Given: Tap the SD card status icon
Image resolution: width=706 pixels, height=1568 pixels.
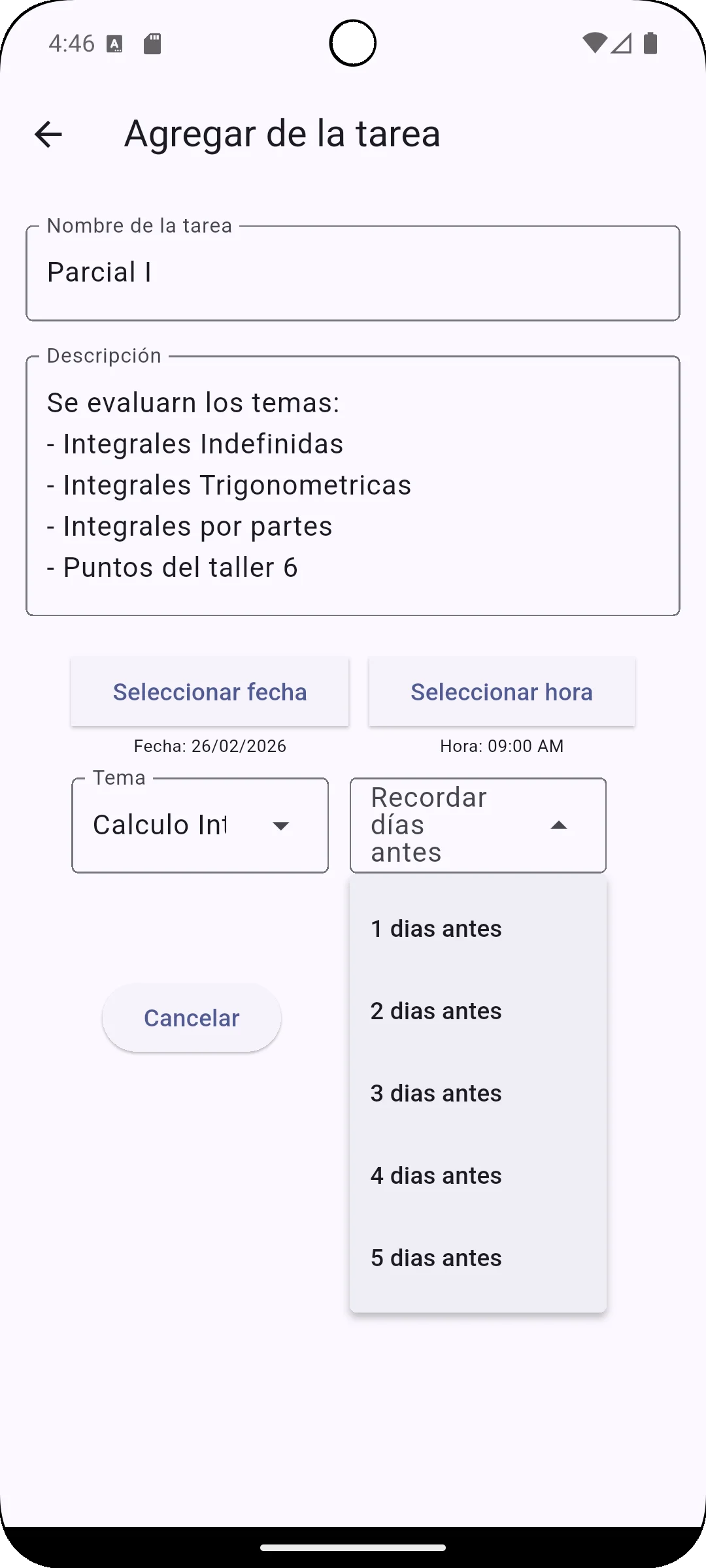Looking at the screenshot, I should click(x=152, y=44).
